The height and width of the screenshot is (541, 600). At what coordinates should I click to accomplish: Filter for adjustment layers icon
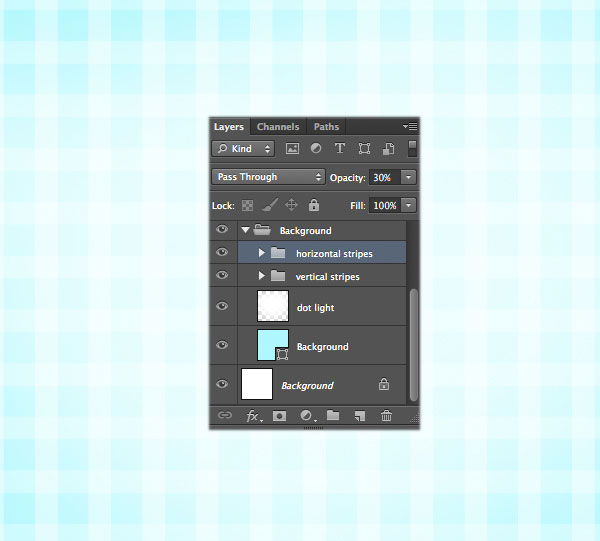point(316,148)
